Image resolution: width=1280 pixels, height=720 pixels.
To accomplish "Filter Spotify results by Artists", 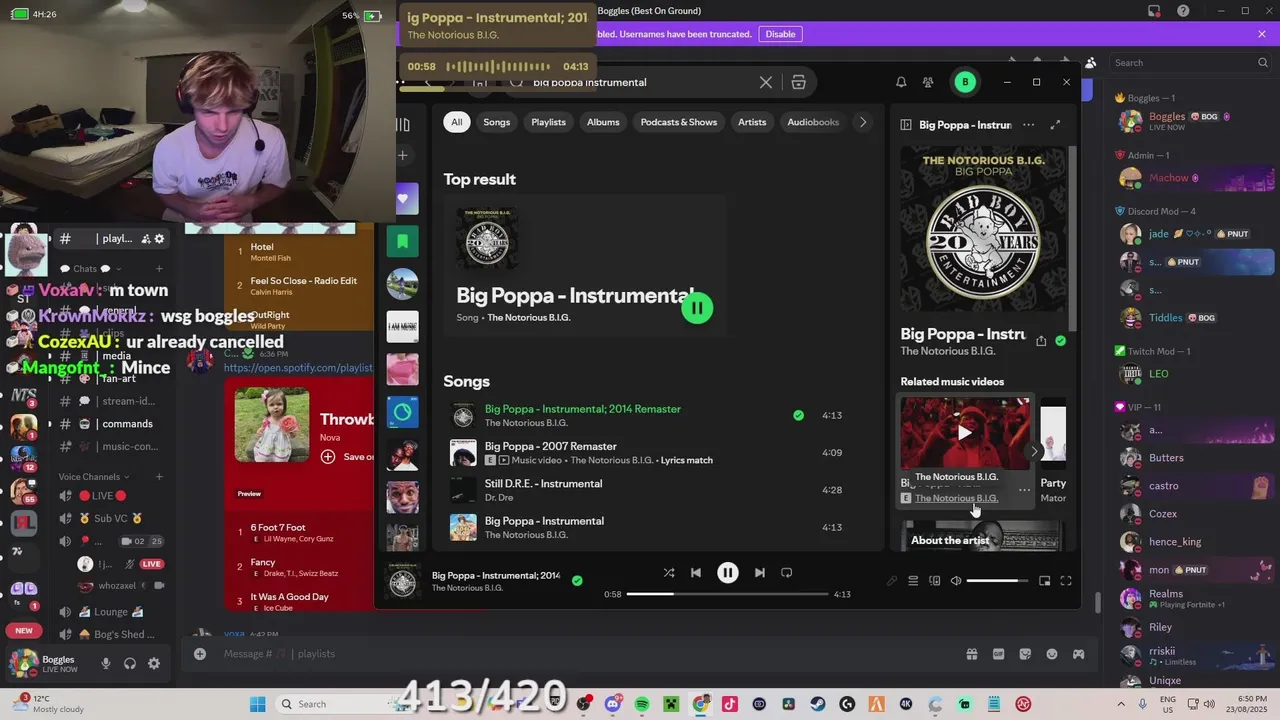I will [752, 122].
